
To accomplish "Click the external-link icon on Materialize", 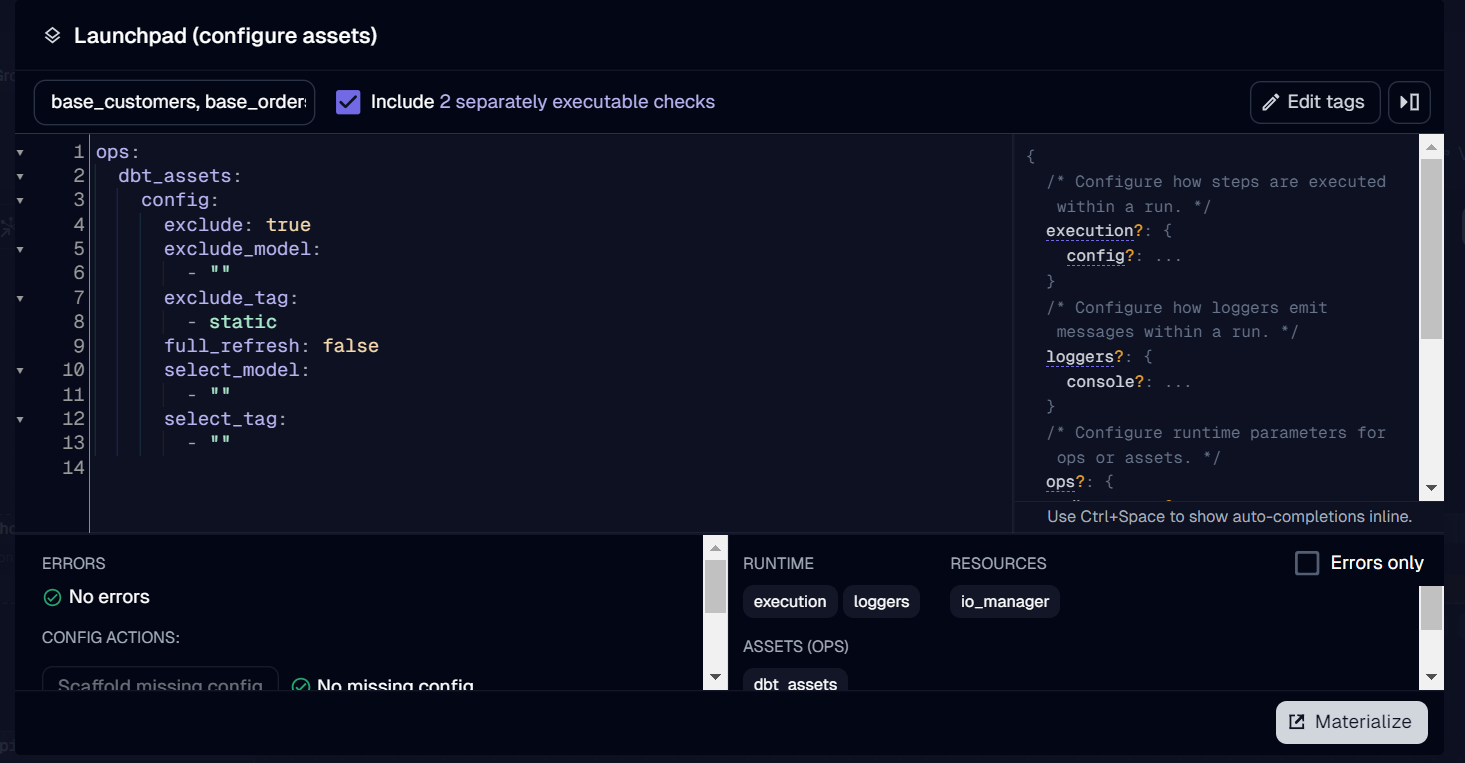I will (x=1297, y=722).
